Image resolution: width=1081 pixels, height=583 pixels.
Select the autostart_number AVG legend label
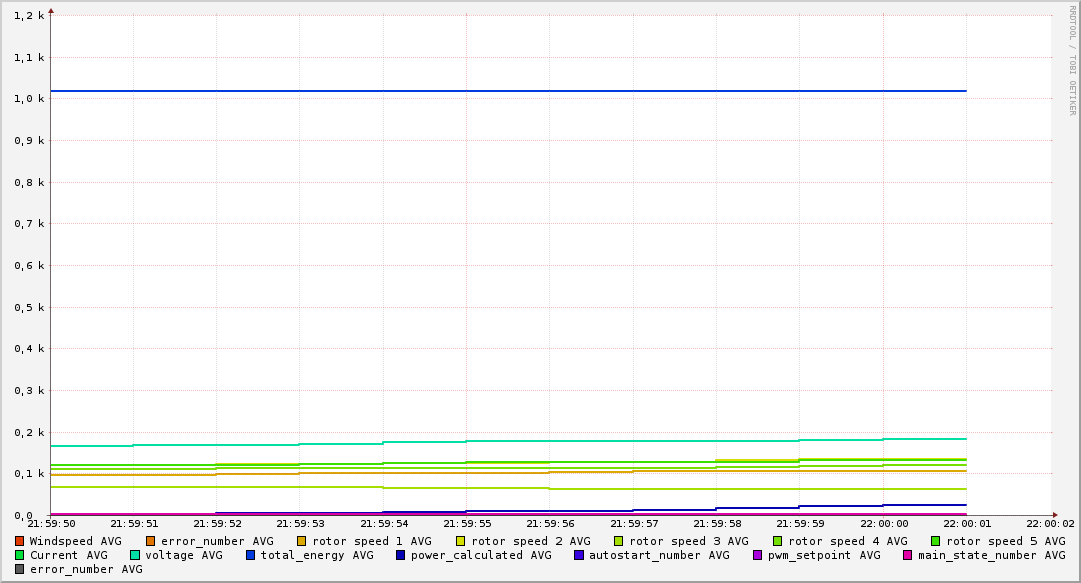click(x=659, y=555)
